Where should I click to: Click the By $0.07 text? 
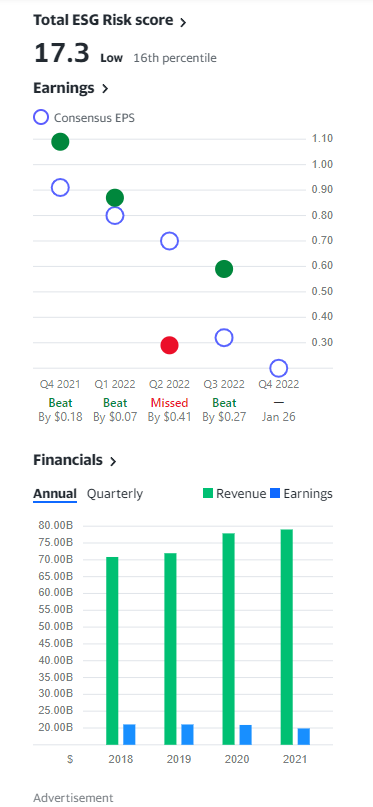pyautogui.click(x=115, y=417)
